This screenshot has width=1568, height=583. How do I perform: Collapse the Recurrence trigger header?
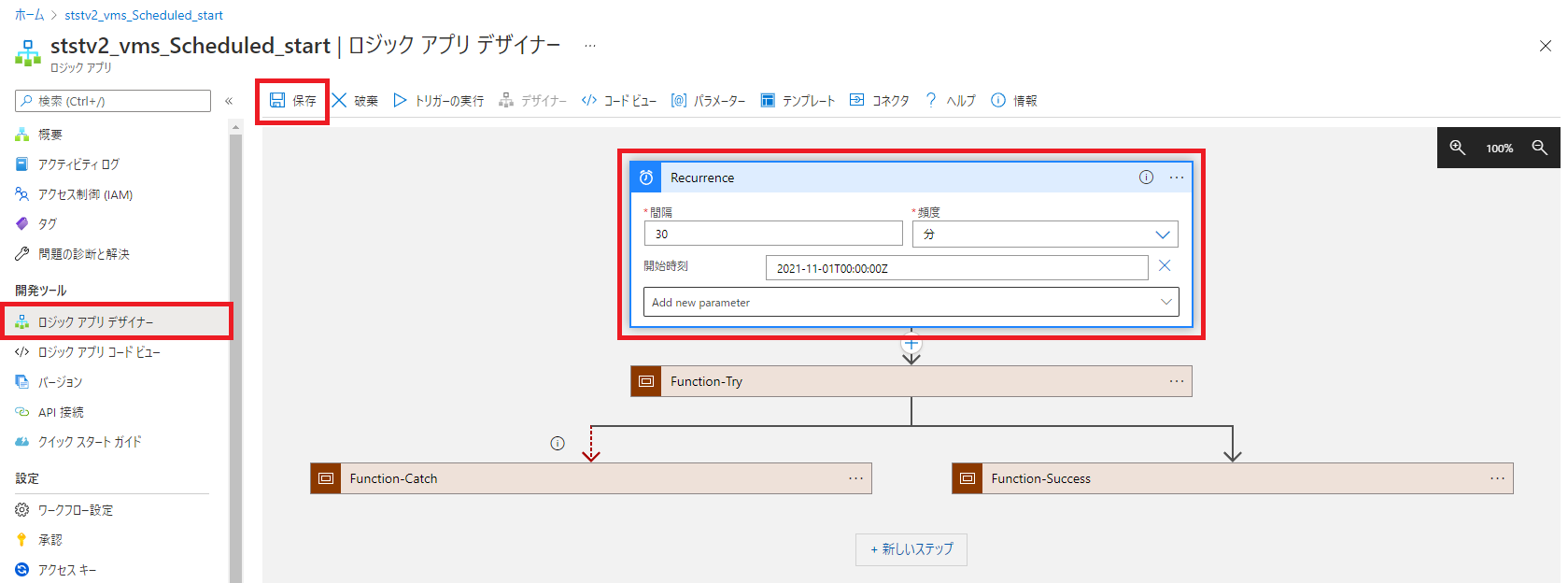[911, 178]
